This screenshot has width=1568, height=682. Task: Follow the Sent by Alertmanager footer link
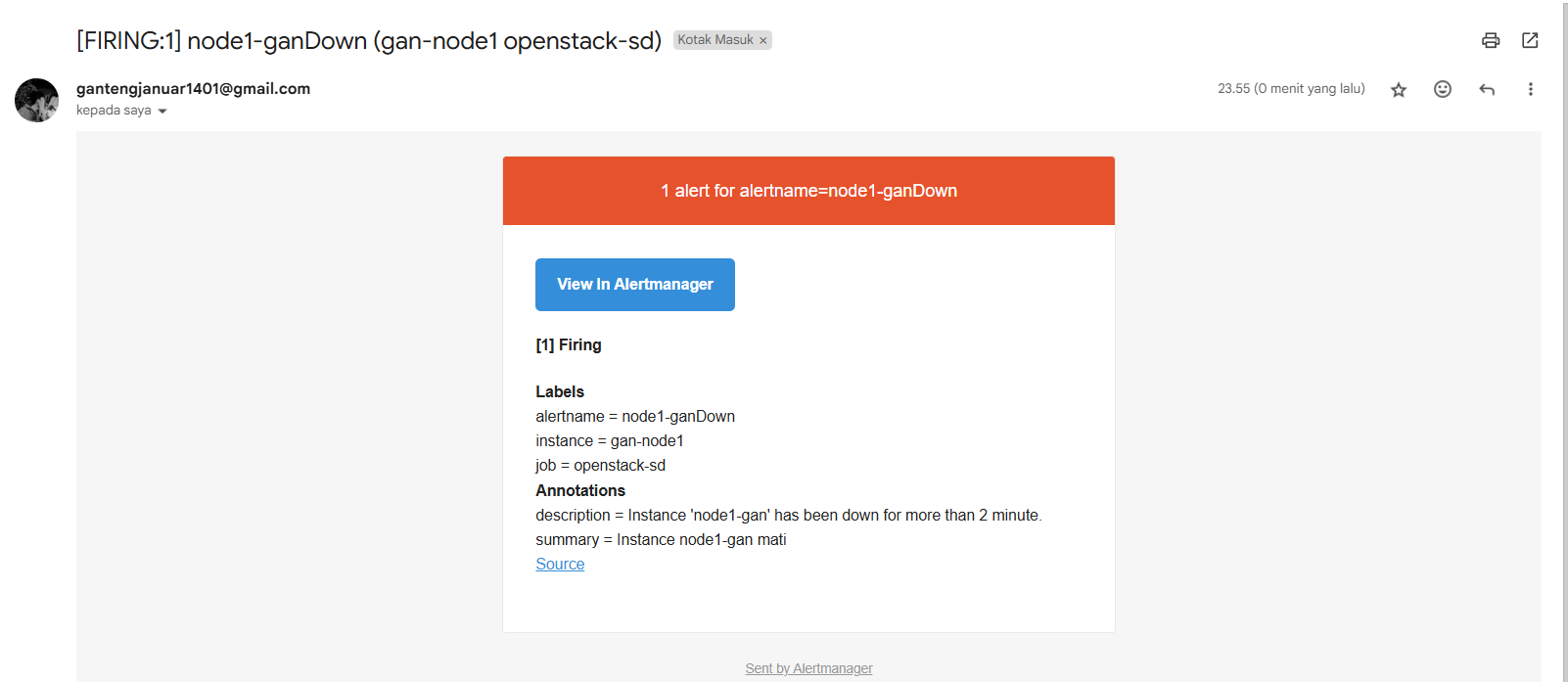coord(808,668)
